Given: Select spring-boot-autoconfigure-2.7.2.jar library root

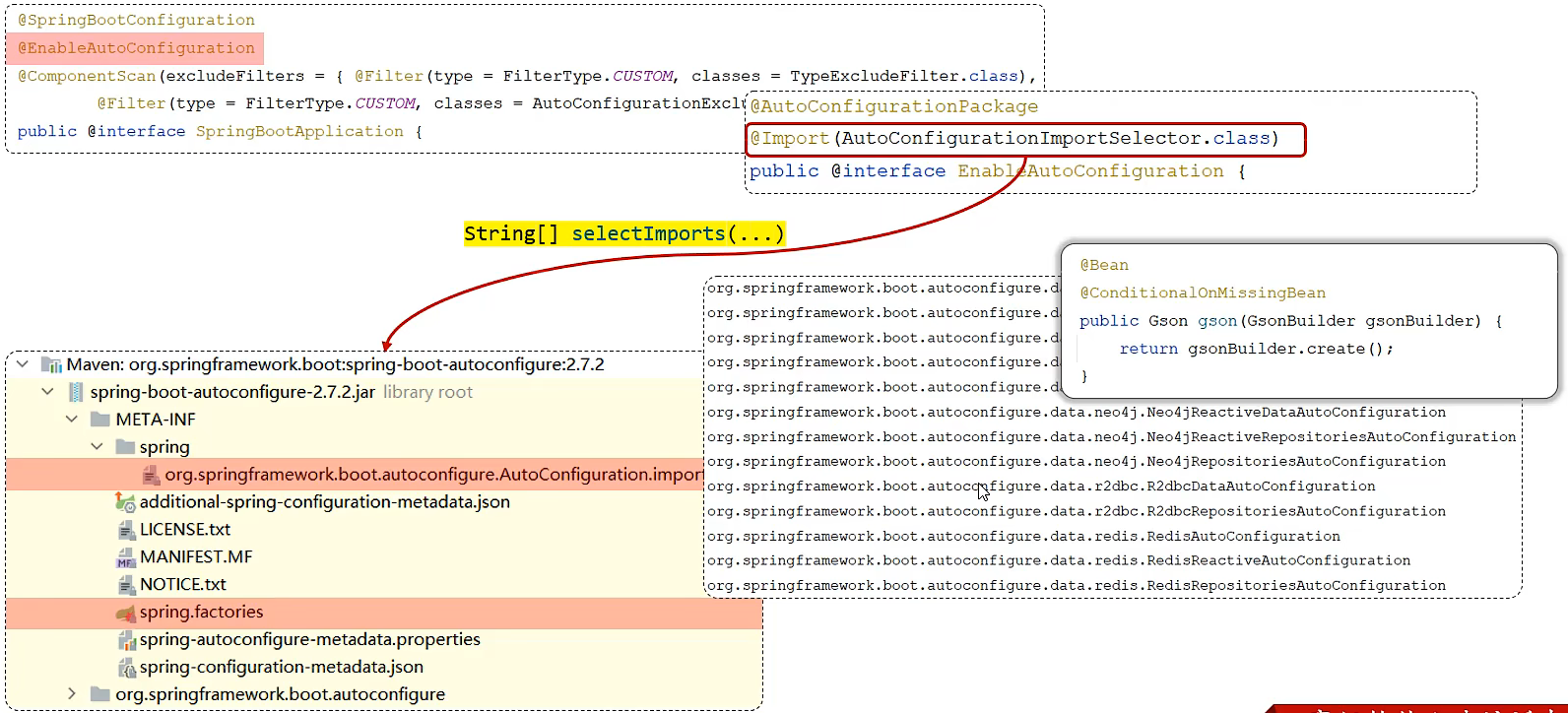Looking at the screenshot, I should 281,392.
